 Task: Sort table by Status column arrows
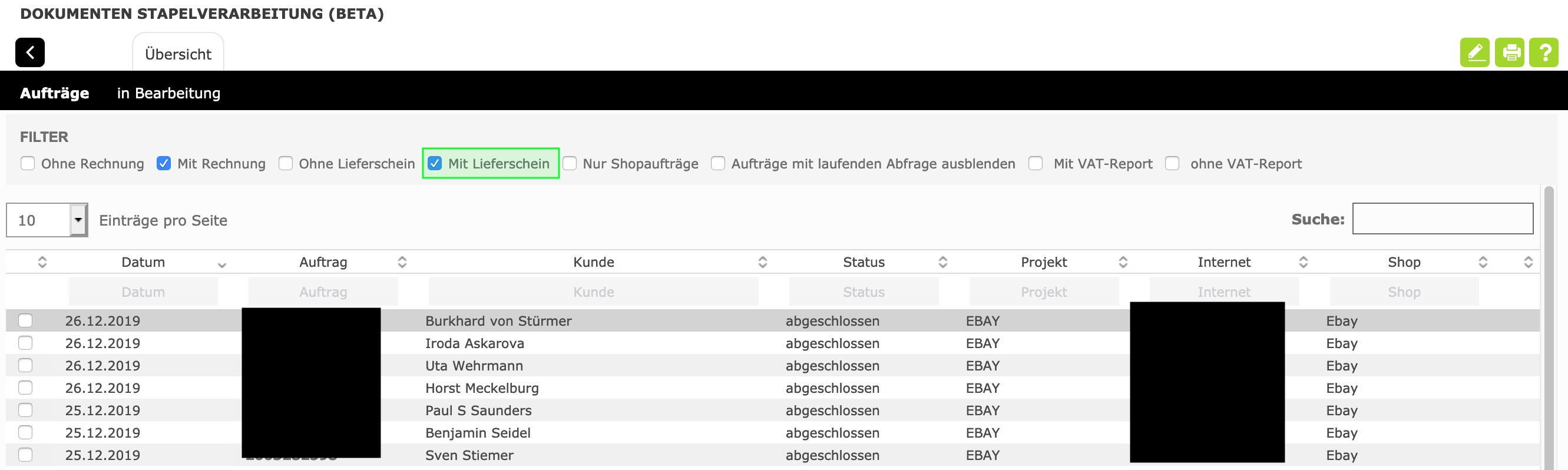(x=942, y=262)
